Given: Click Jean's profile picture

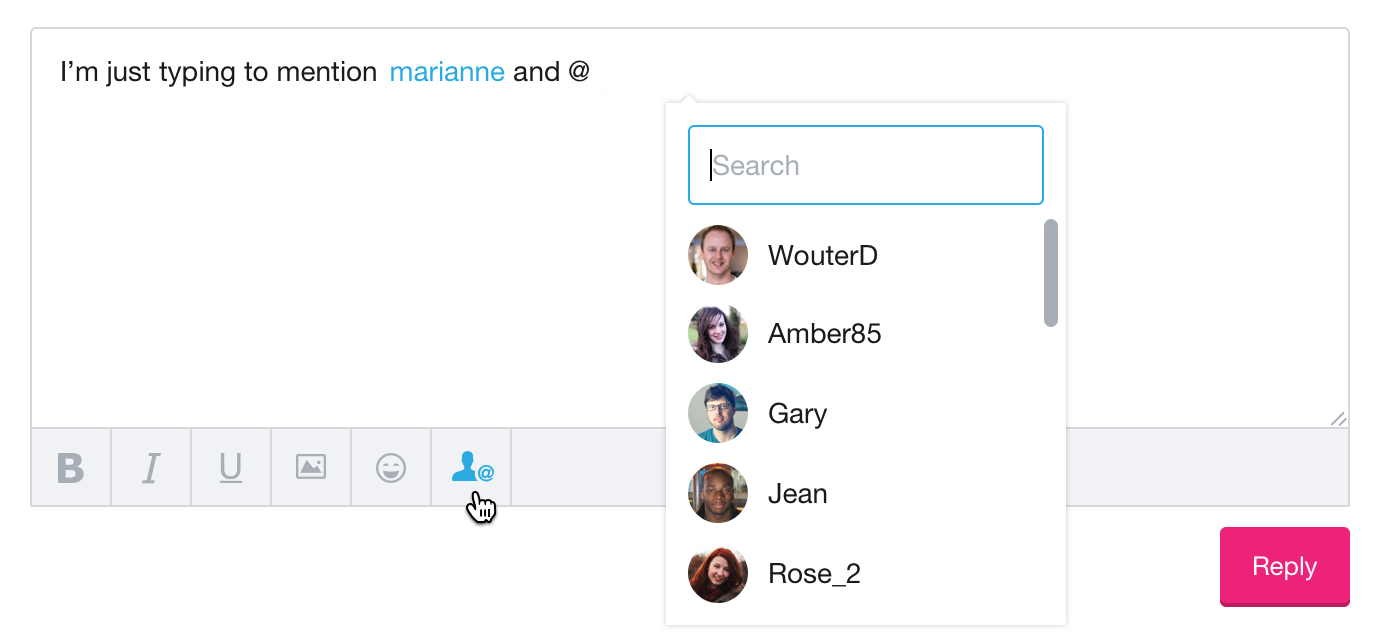Looking at the screenshot, I should pyautogui.click(x=718, y=493).
